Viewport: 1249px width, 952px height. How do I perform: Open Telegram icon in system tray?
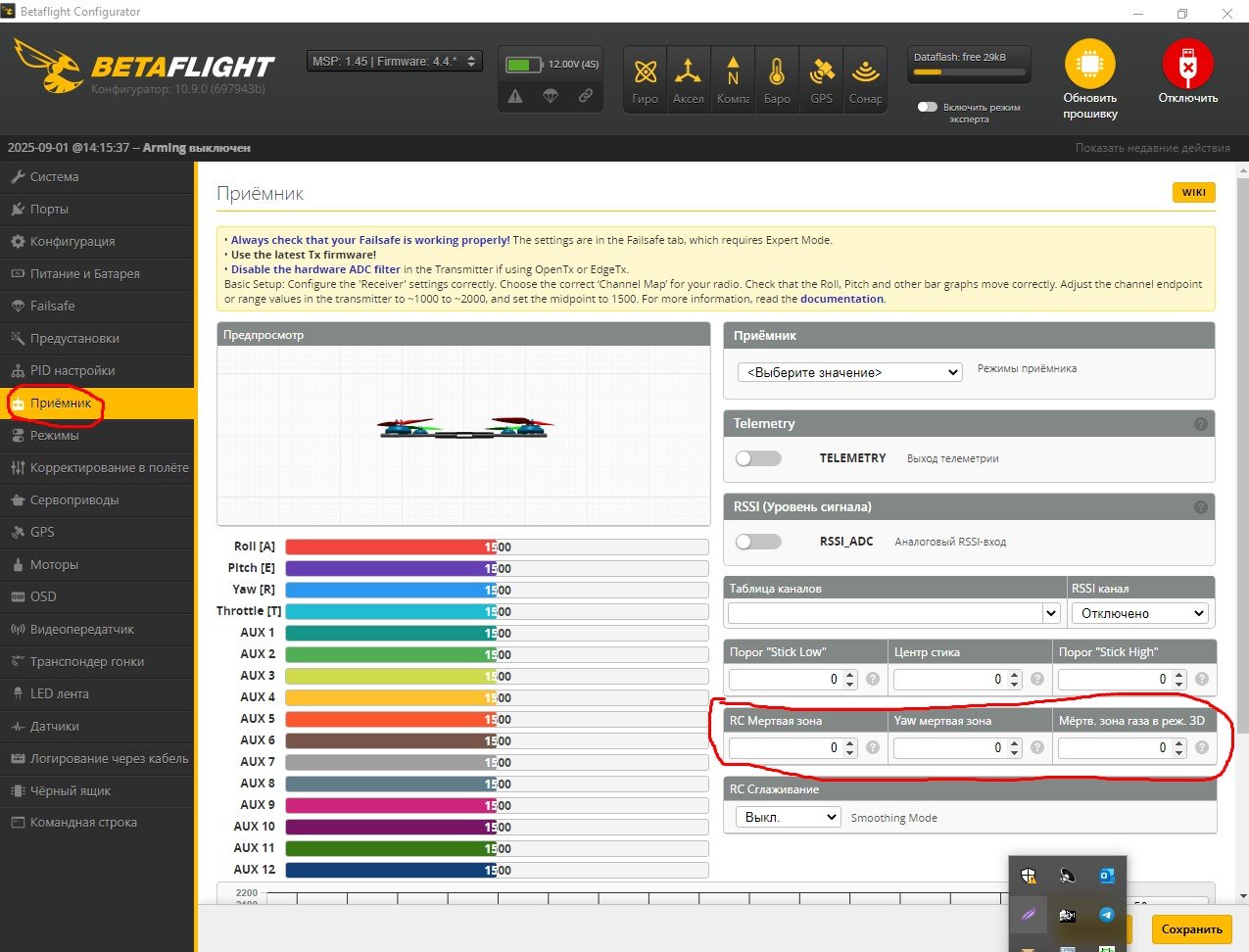(1106, 915)
